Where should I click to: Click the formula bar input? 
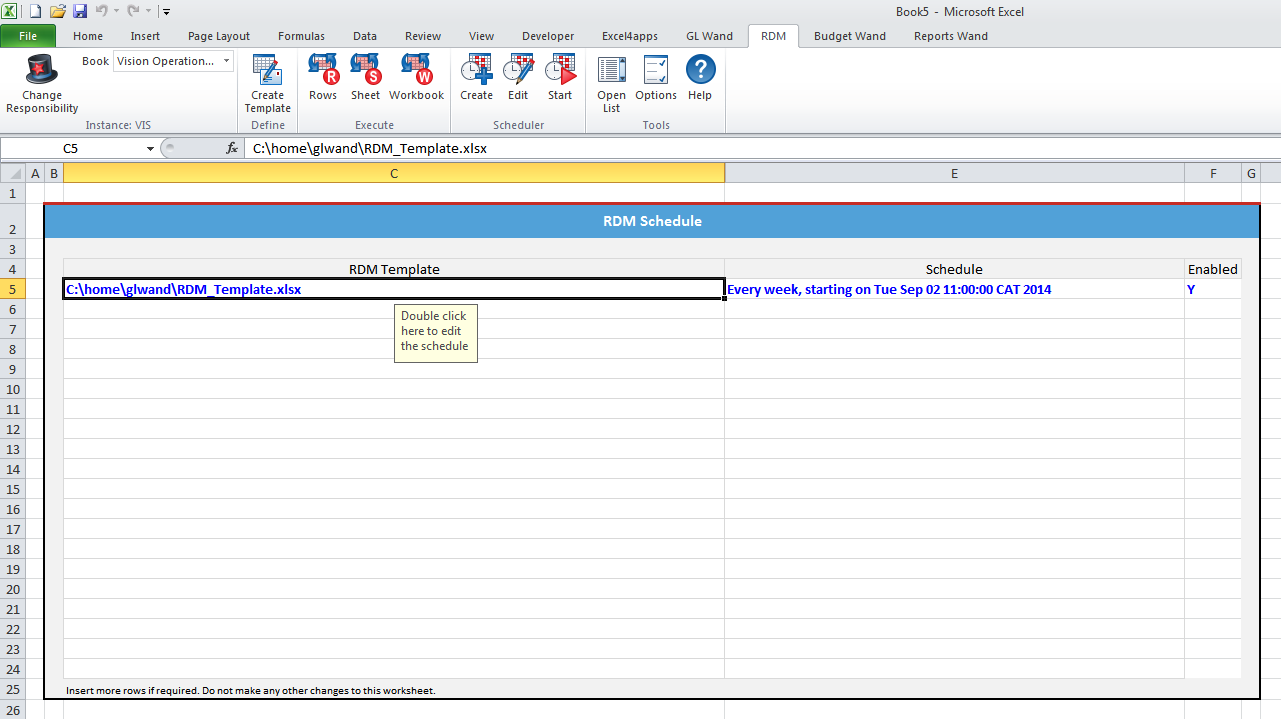coord(763,148)
